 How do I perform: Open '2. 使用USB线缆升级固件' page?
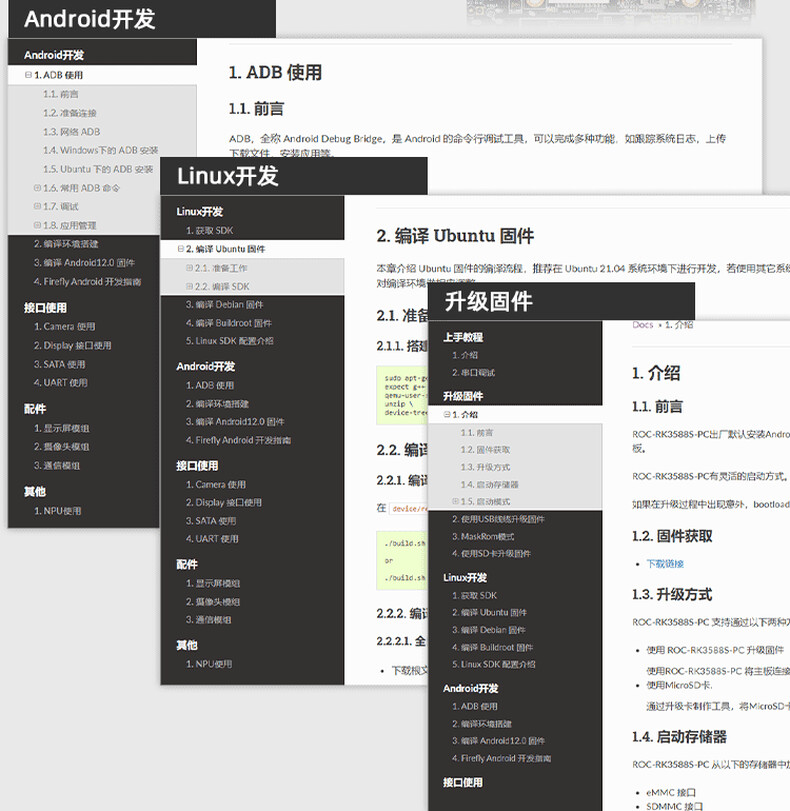click(x=497, y=520)
